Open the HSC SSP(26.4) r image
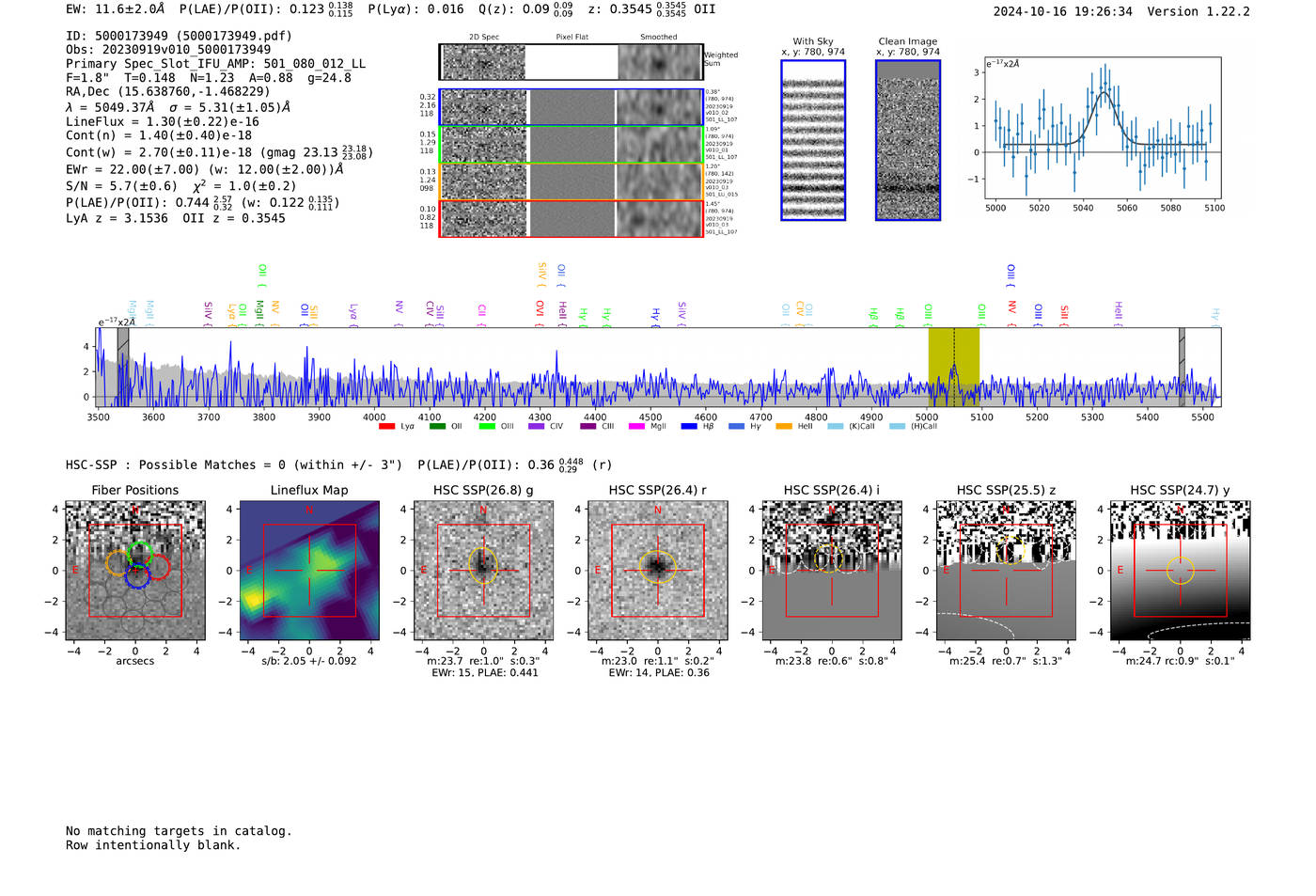1316x896 pixels. (x=657, y=571)
